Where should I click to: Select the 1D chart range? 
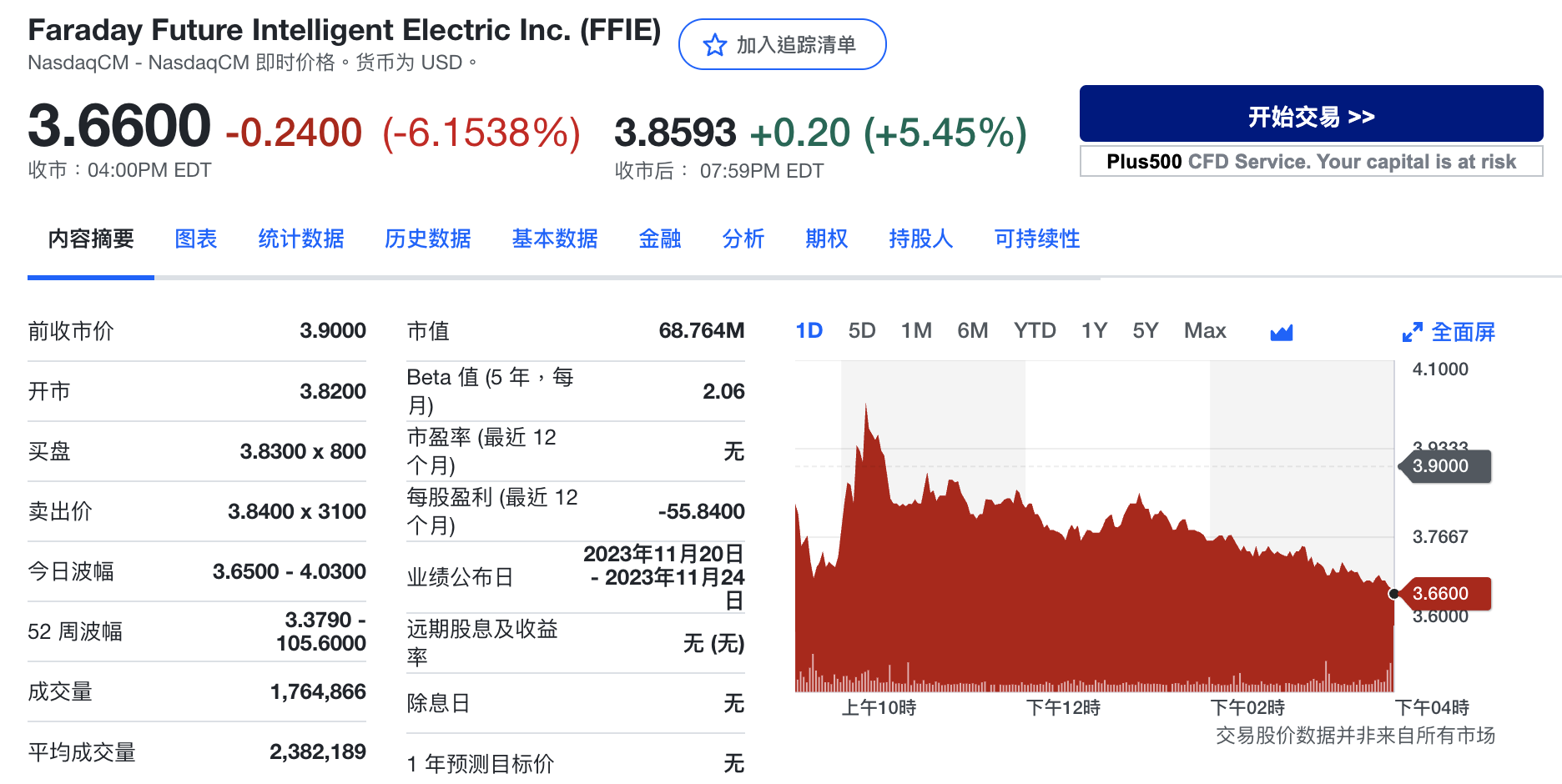point(809,330)
